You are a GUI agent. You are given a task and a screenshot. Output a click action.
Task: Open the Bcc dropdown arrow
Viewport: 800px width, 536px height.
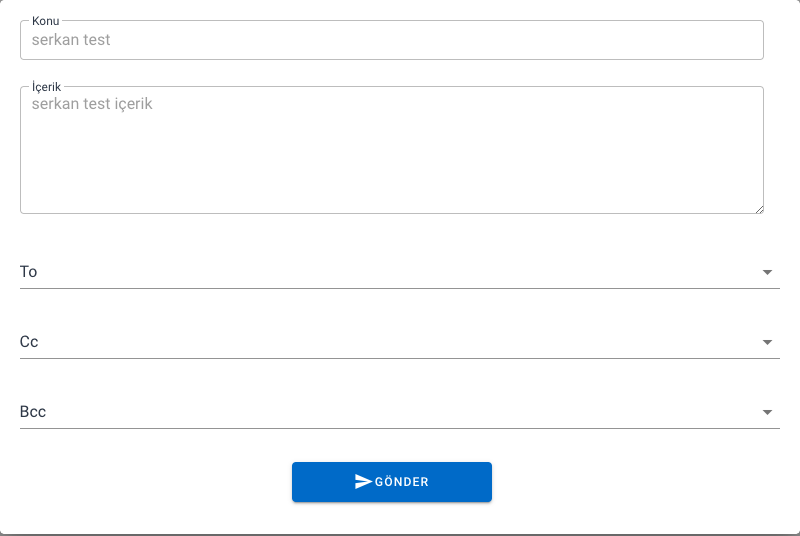[x=767, y=412]
